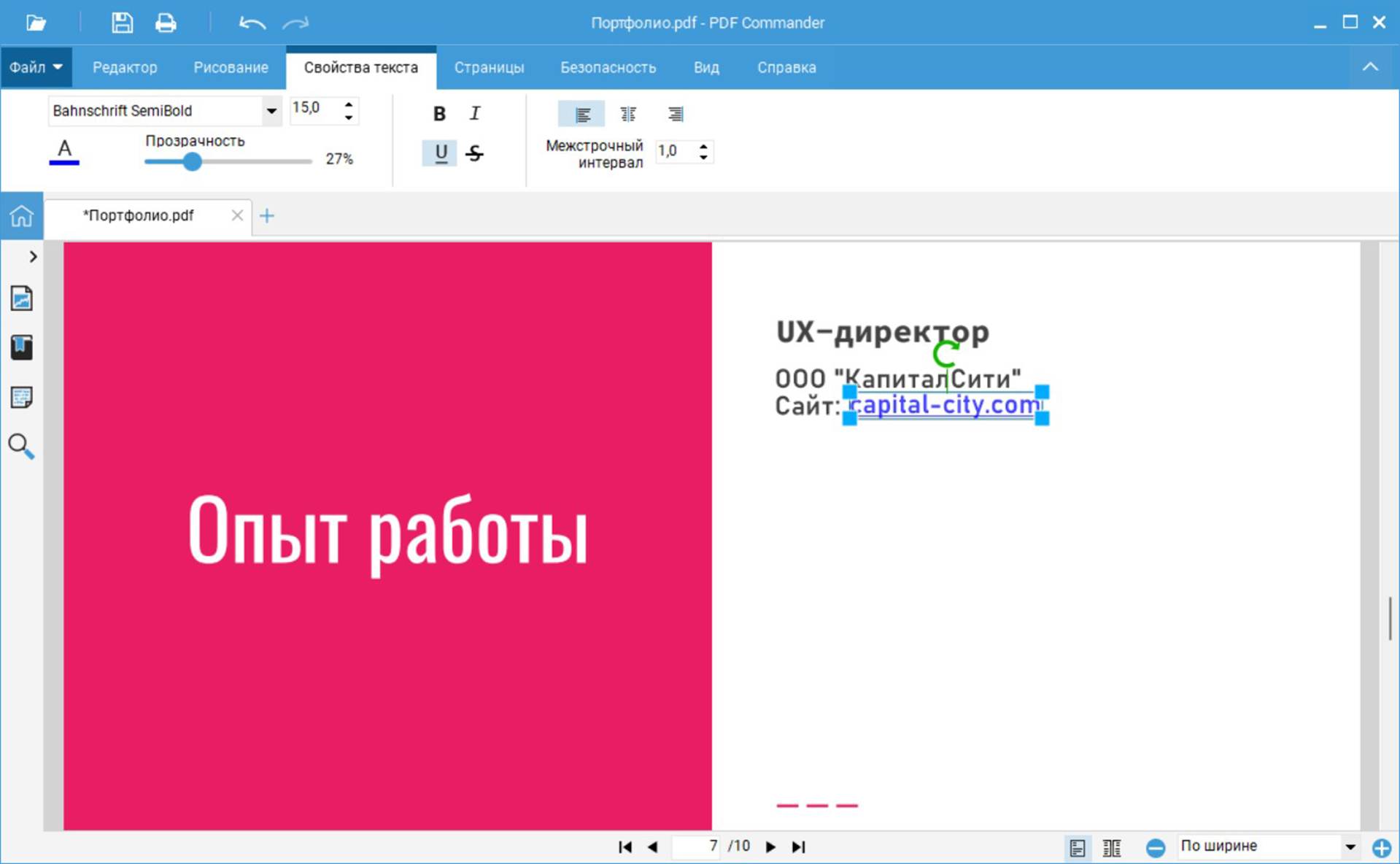Open the По ширине zoom dropdown
This screenshot has height=864, width=1400.
click(x=1350, y=846)
